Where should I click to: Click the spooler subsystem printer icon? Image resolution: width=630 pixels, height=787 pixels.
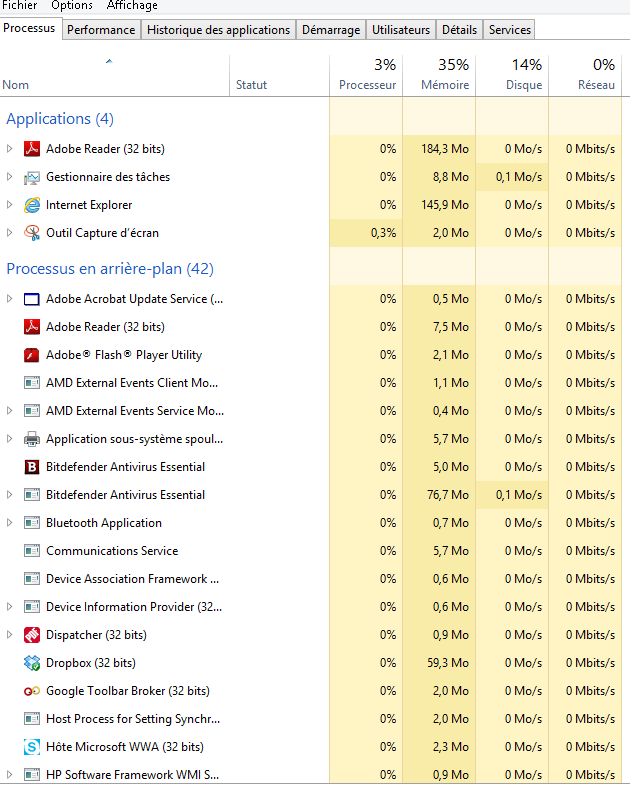tap(31, 439)
